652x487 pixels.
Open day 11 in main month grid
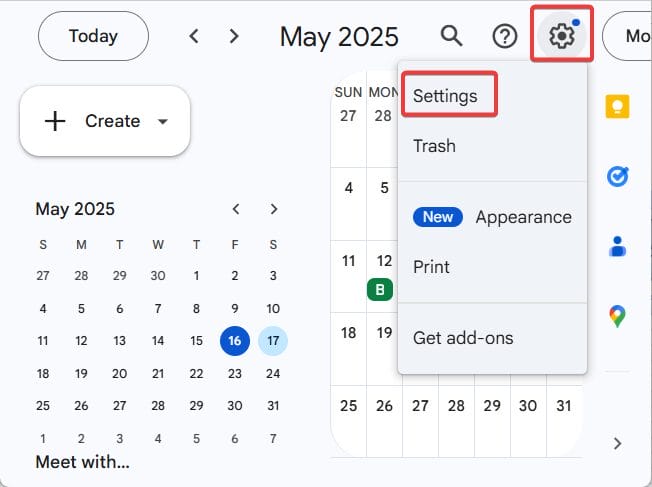[348, 261]
